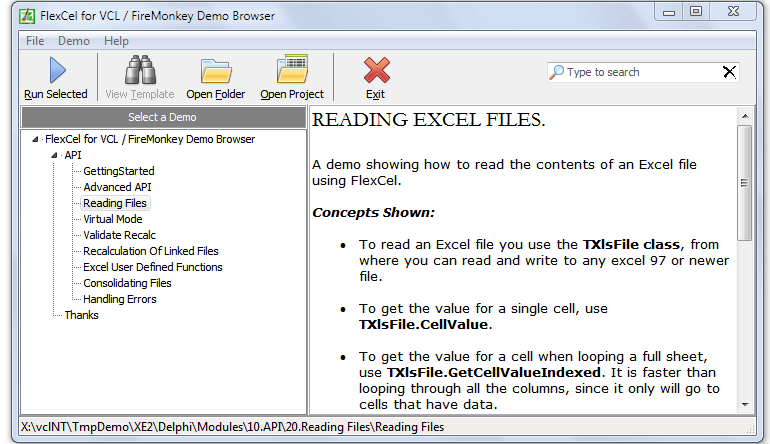
Task: Clear search with the X icon
Action: tap(729, 72)
